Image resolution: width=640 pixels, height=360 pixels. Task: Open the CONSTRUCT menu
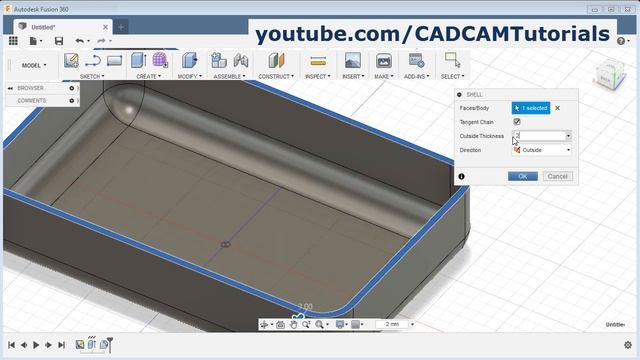276,76
